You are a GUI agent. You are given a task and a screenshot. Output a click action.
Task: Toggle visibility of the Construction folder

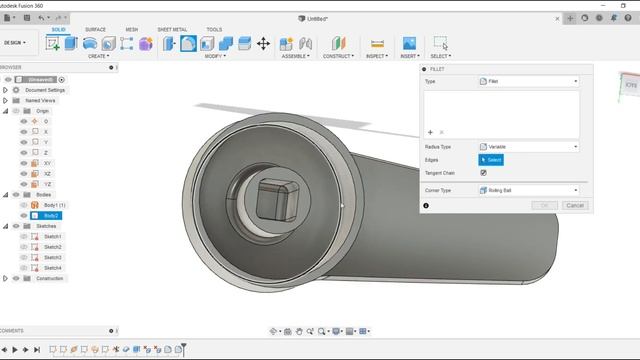point(16,278)
